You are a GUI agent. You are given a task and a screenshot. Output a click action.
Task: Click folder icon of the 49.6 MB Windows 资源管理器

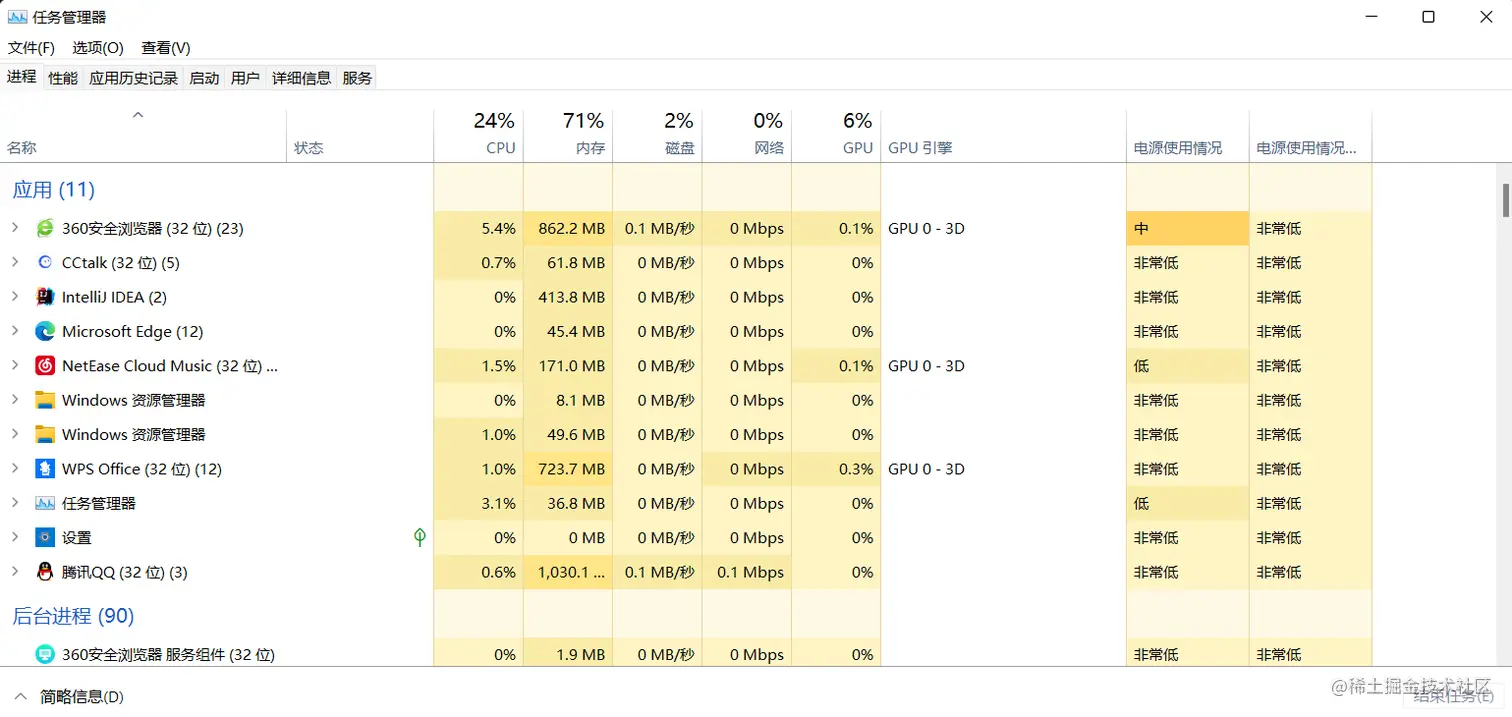click(x=45, y=434)
